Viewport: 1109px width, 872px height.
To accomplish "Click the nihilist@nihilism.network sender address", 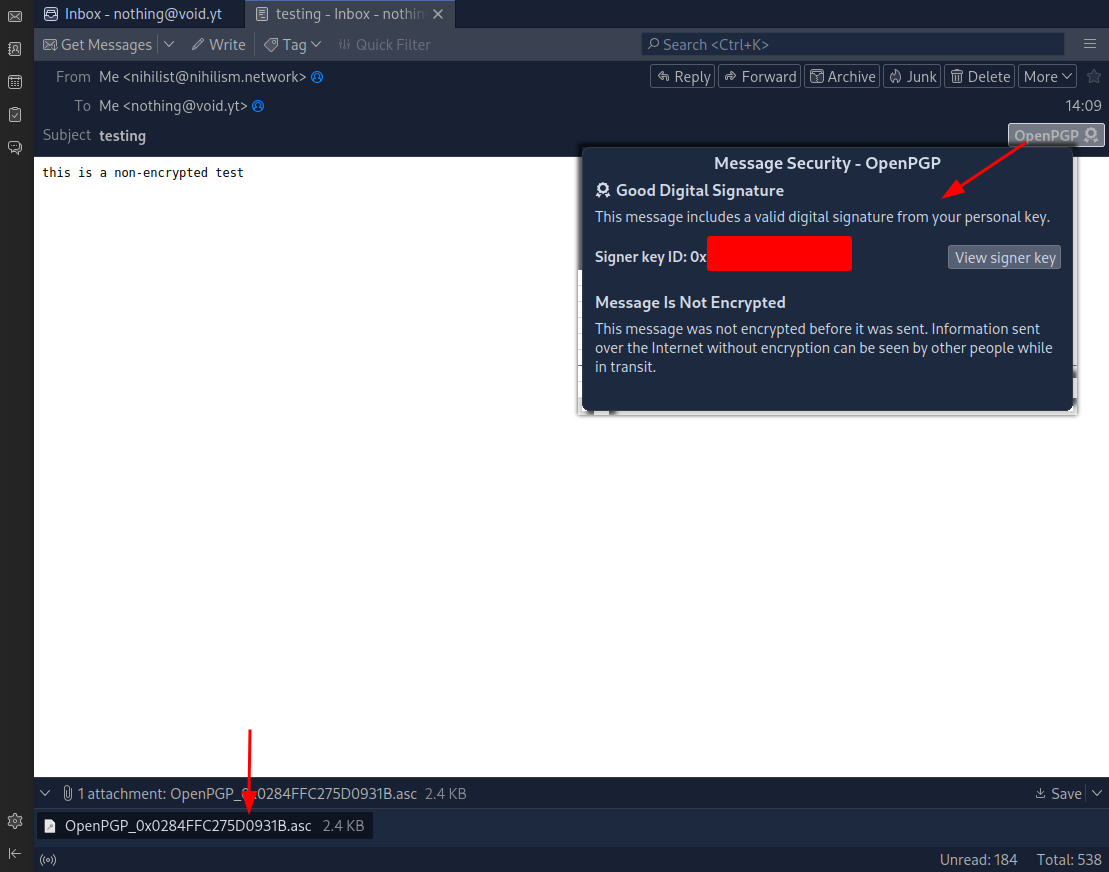I will click(x=202, y=77).
